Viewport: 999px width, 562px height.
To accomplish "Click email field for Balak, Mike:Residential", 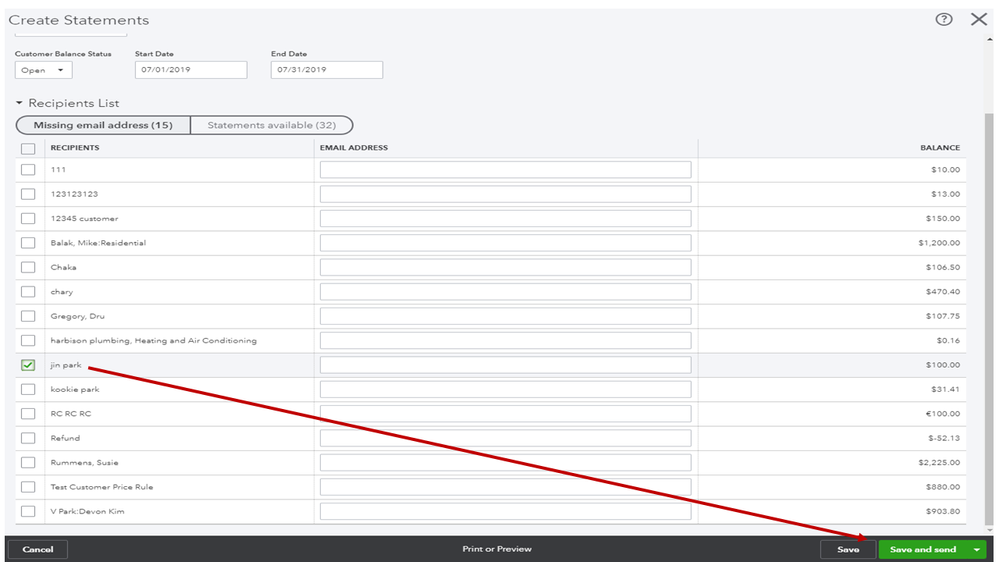I will coord(505,243).
